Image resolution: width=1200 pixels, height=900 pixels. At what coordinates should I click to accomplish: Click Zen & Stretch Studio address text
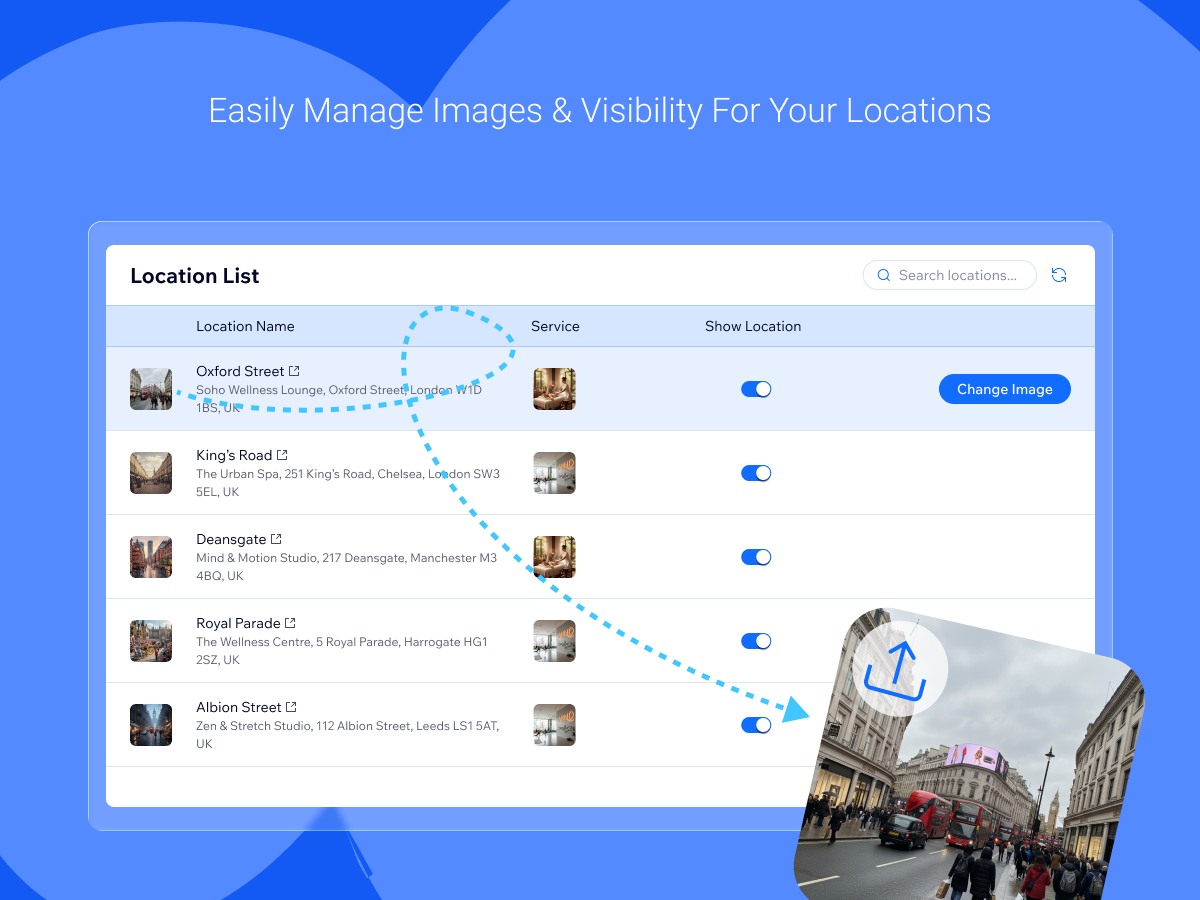tap(347, 735)
